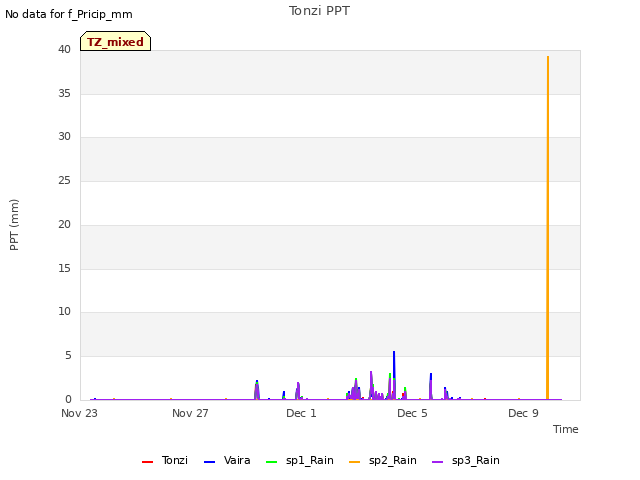Image resolution: width=640 pixels, height=480 pixels.
Task: Click the 30 y-axis tick label
Action: click(64, 136)
